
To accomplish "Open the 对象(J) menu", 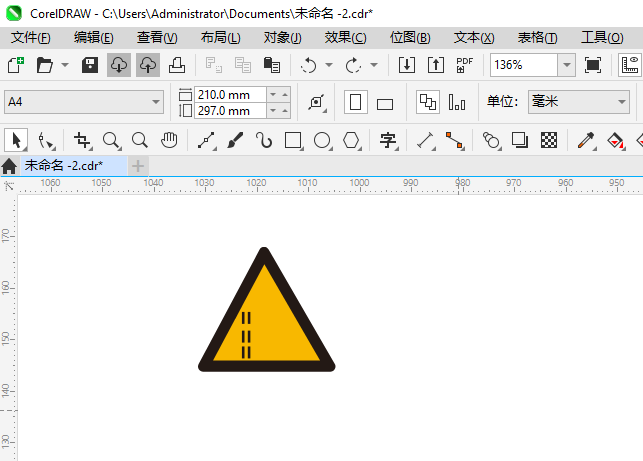I will (283, 38).
